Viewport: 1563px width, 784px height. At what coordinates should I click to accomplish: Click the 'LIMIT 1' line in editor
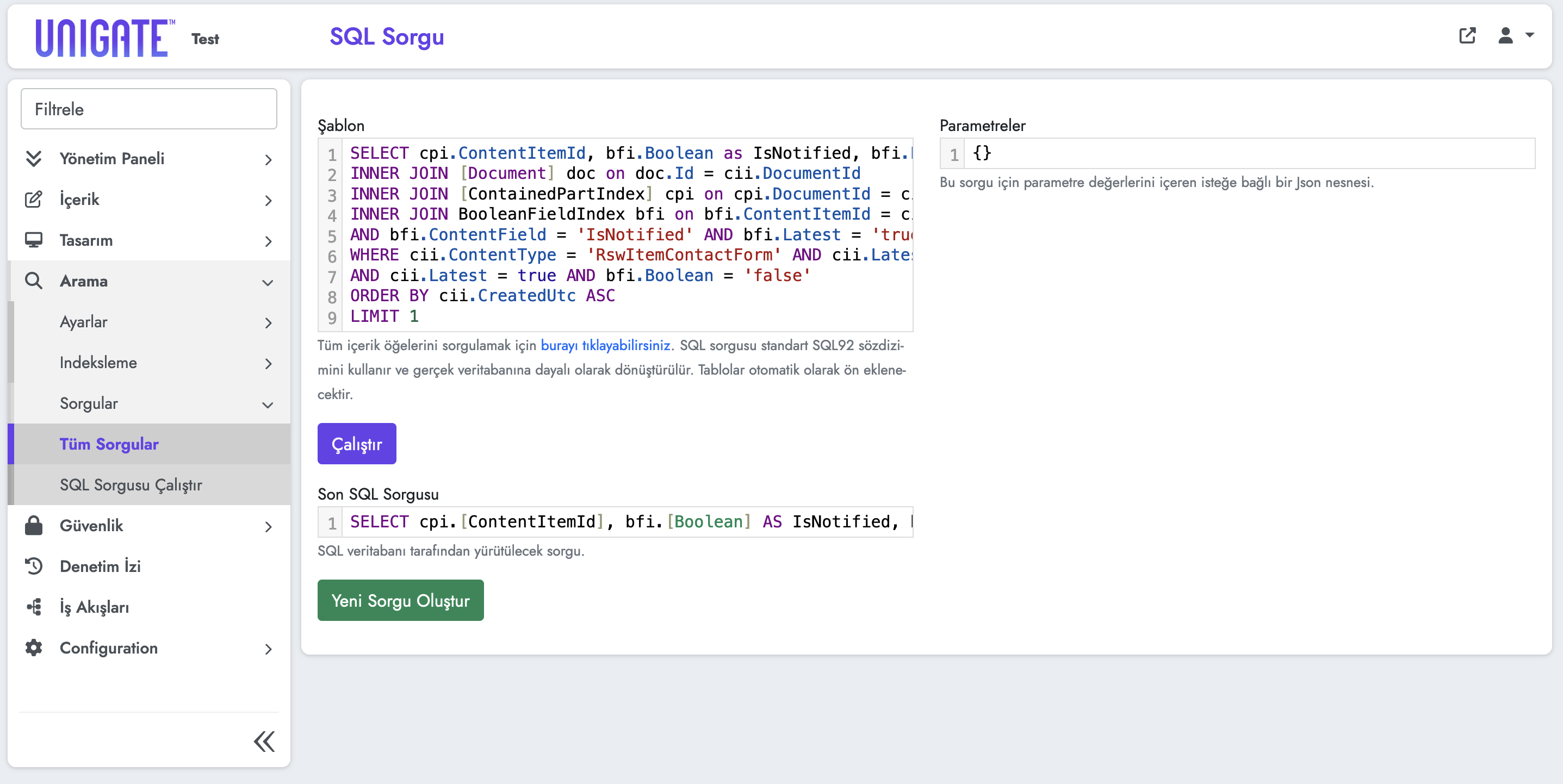pyautogui.click(x=384, y=316)
